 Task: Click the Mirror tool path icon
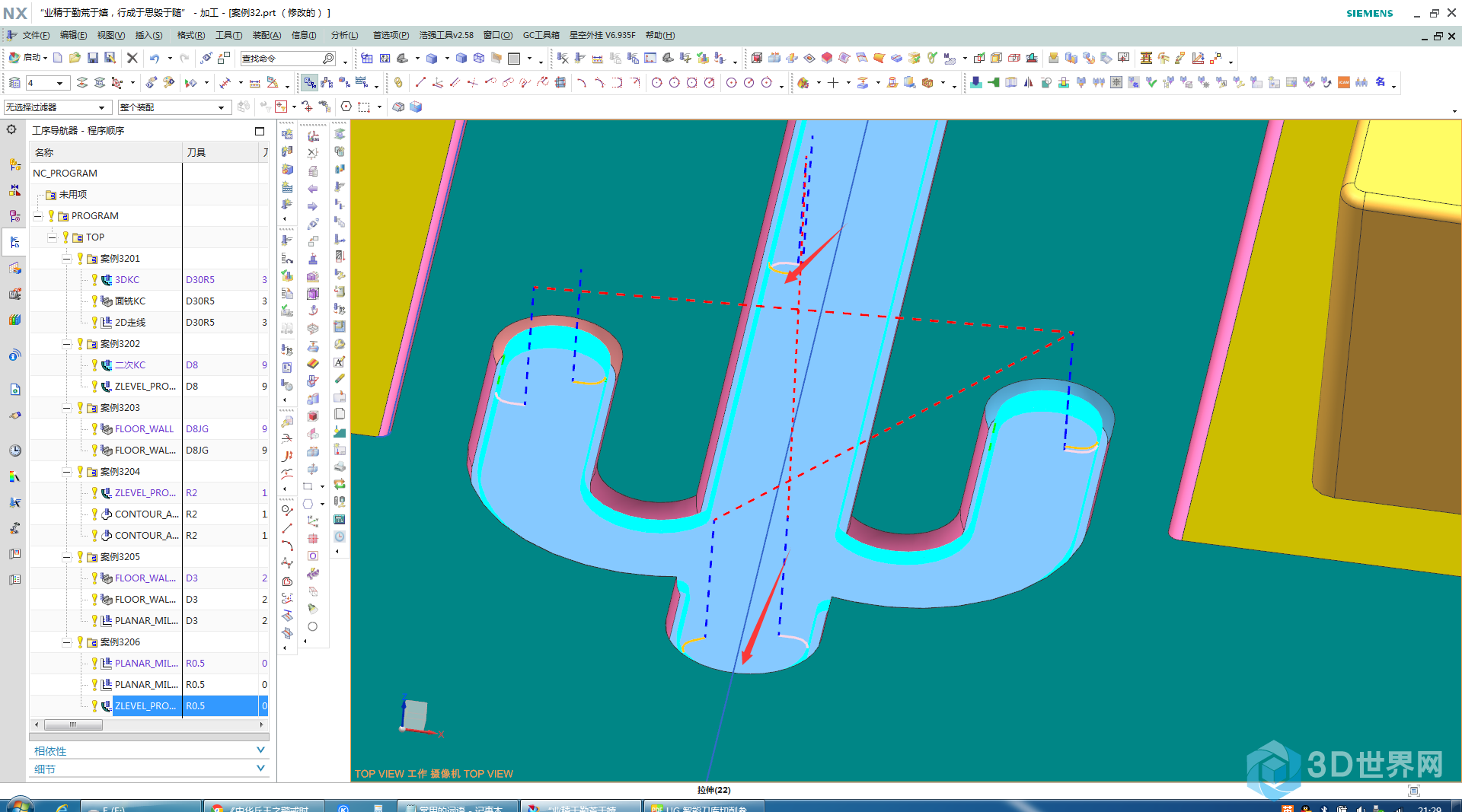[x=1029, y=82]
